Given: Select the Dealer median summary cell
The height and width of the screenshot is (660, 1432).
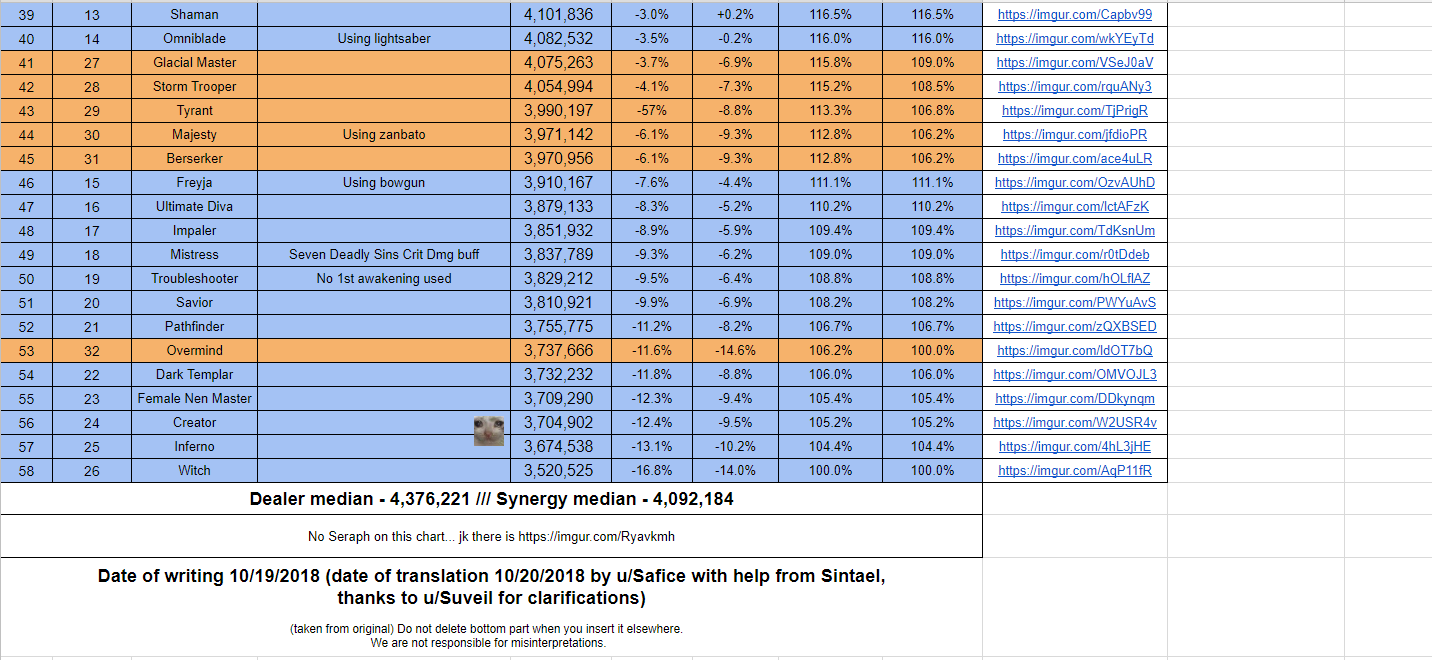Looking at the screenshot, I should pyautogui.click(x=491, y=499).
